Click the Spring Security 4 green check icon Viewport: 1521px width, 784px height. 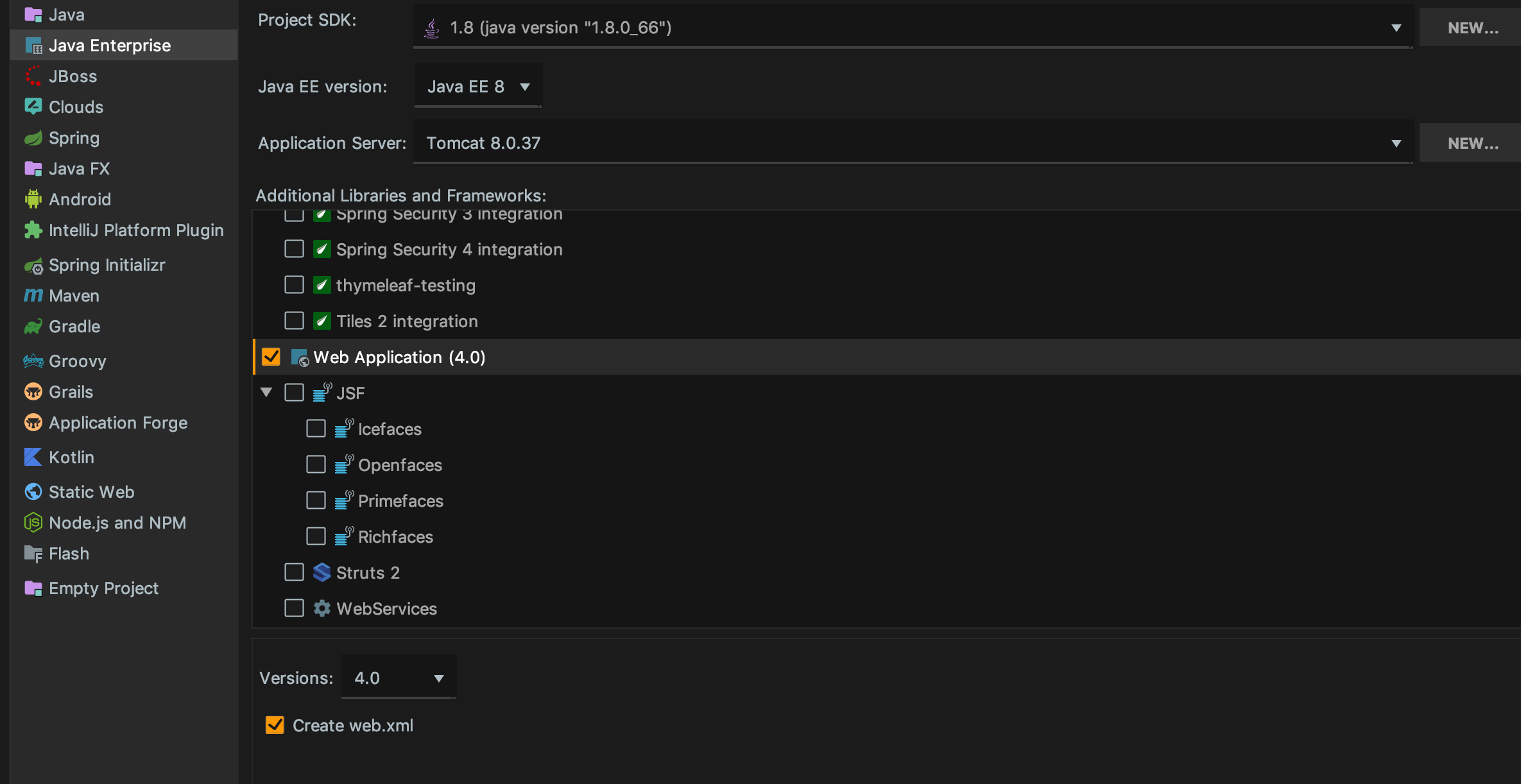click(322, 249)
